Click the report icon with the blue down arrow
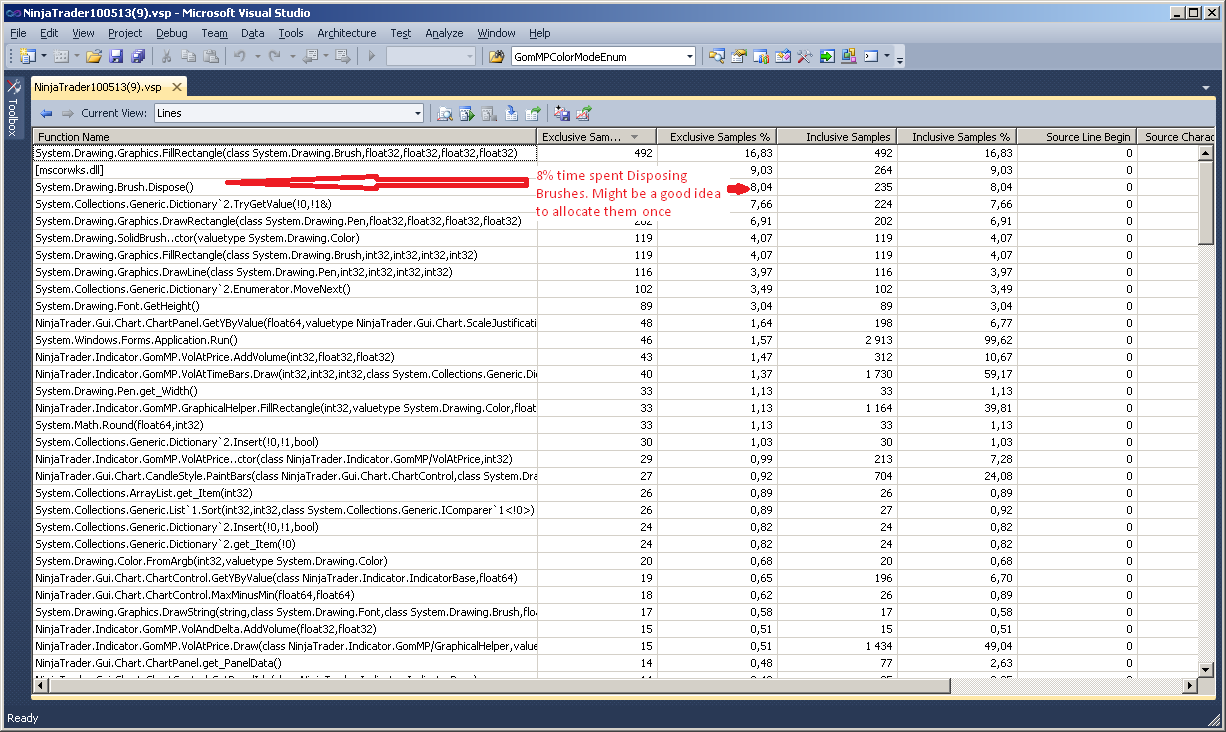This screenshot has height=732, width=1226. 511,113
